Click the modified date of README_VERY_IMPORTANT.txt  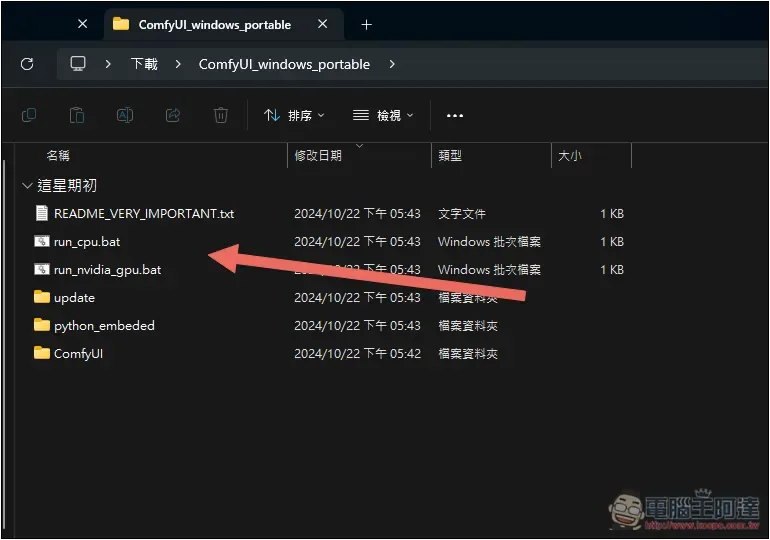point(358,214)
